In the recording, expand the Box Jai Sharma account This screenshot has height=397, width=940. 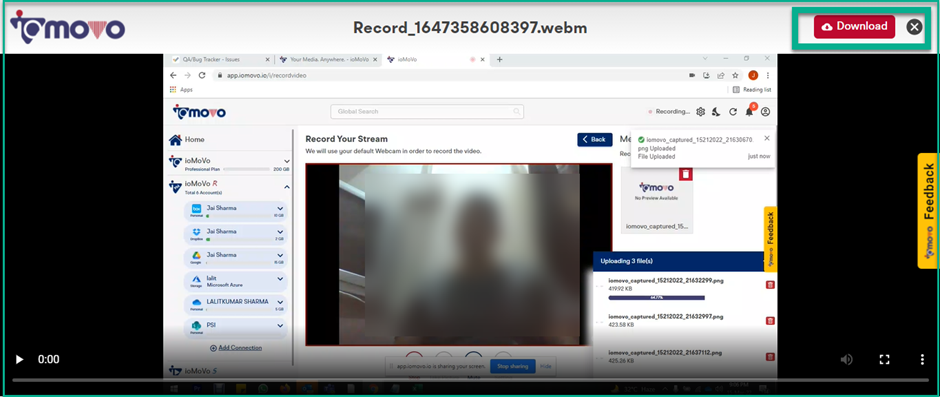pos(280,209)
